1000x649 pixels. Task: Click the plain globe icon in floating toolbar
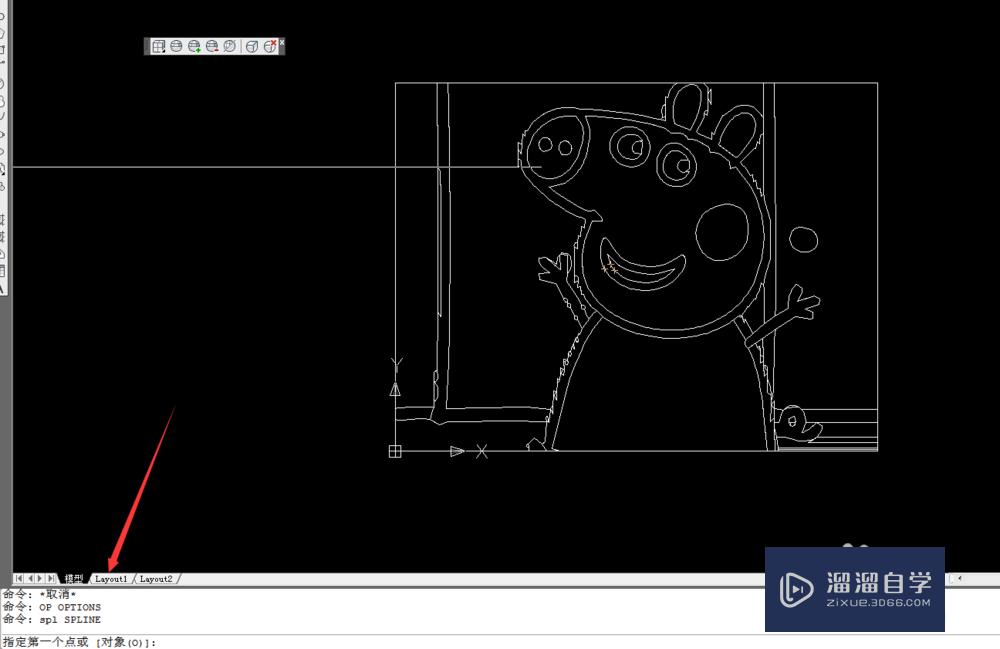tap(176, 46)
